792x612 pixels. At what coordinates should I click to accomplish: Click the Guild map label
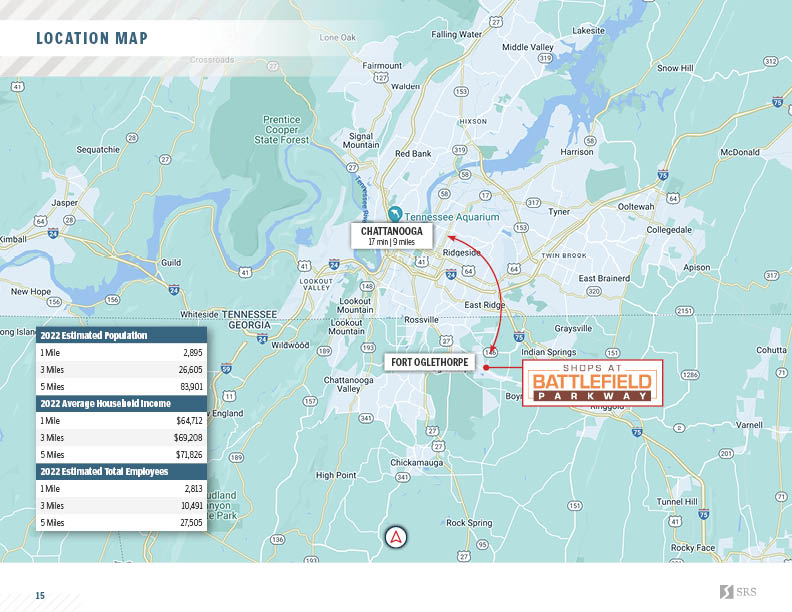(171, 263)
